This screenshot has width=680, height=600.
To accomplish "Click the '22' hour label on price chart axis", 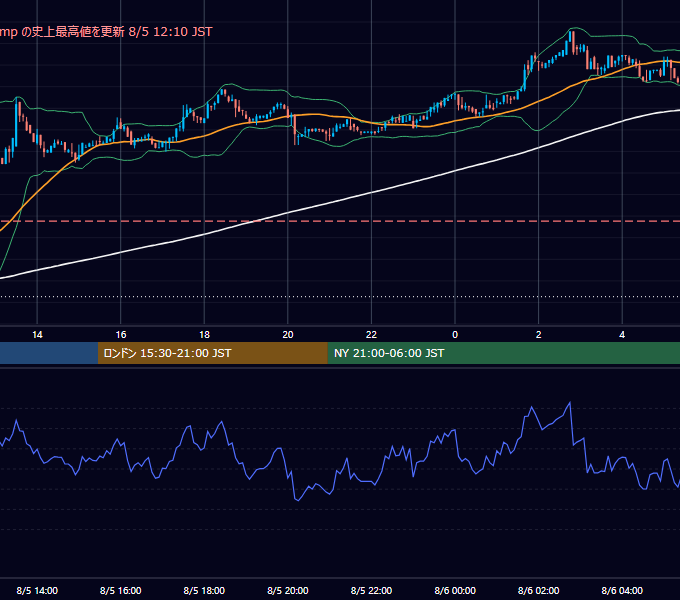I will 371,335.
